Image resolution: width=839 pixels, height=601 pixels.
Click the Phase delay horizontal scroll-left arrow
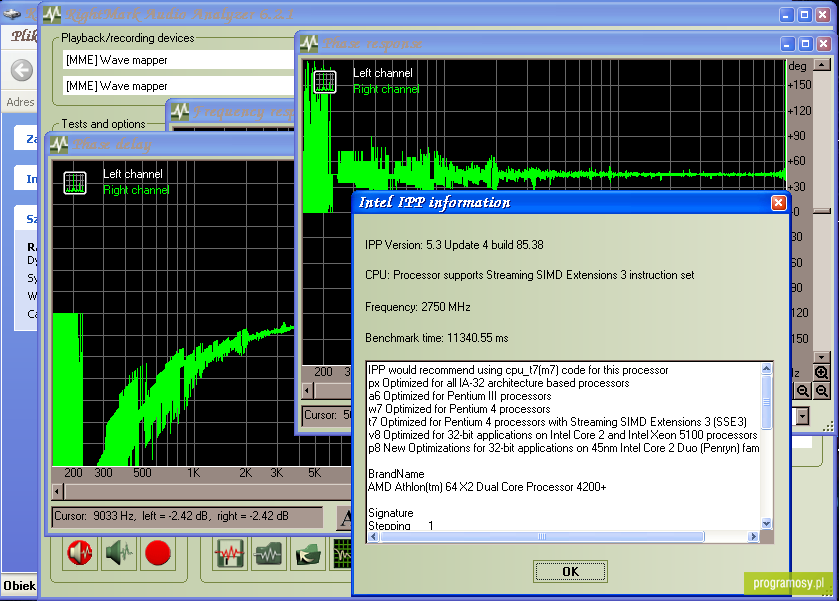point(58,491)
